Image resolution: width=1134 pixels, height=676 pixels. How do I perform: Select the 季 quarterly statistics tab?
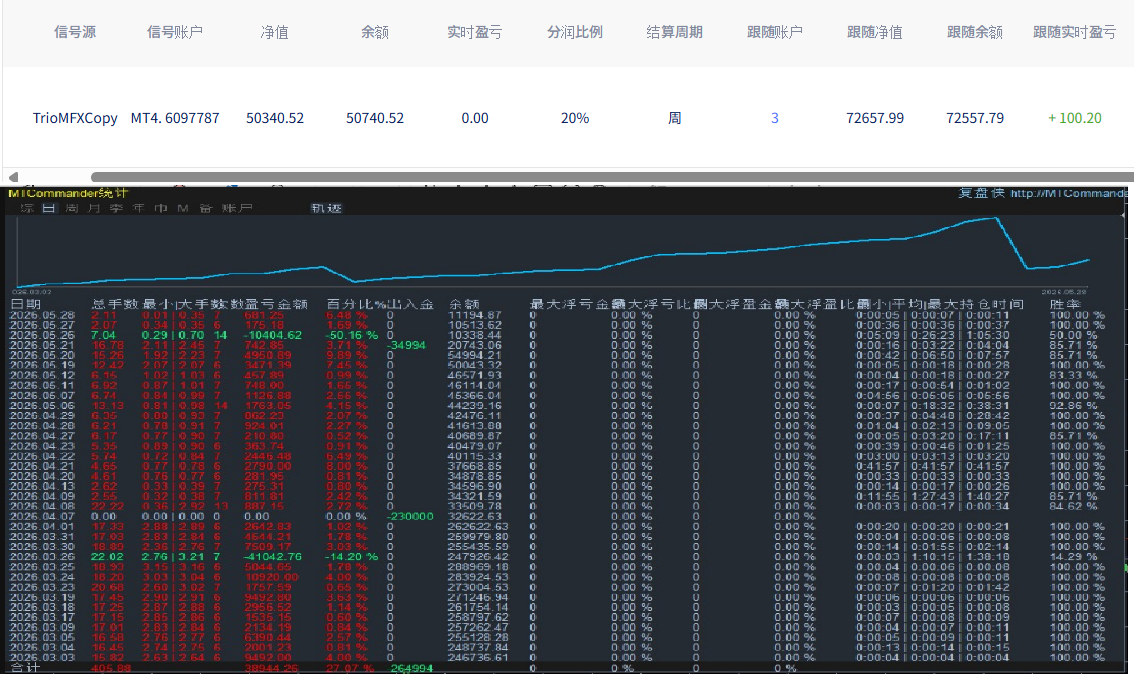116,208
